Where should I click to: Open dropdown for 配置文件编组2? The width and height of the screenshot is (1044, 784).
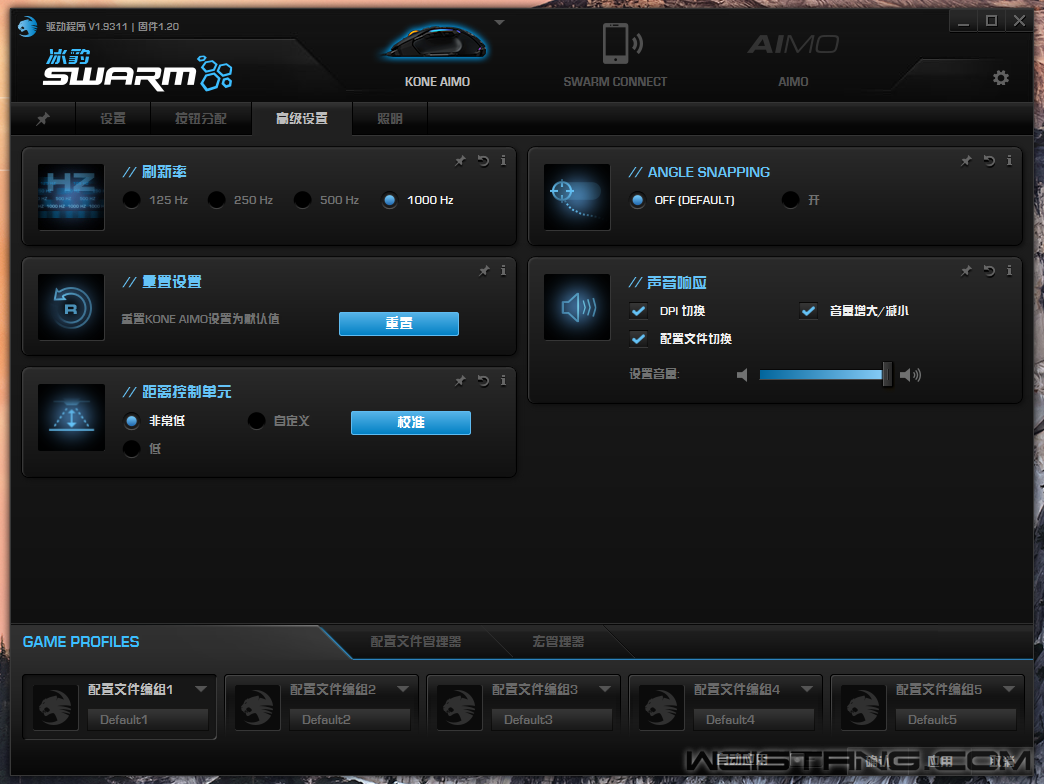click(403, 689)
